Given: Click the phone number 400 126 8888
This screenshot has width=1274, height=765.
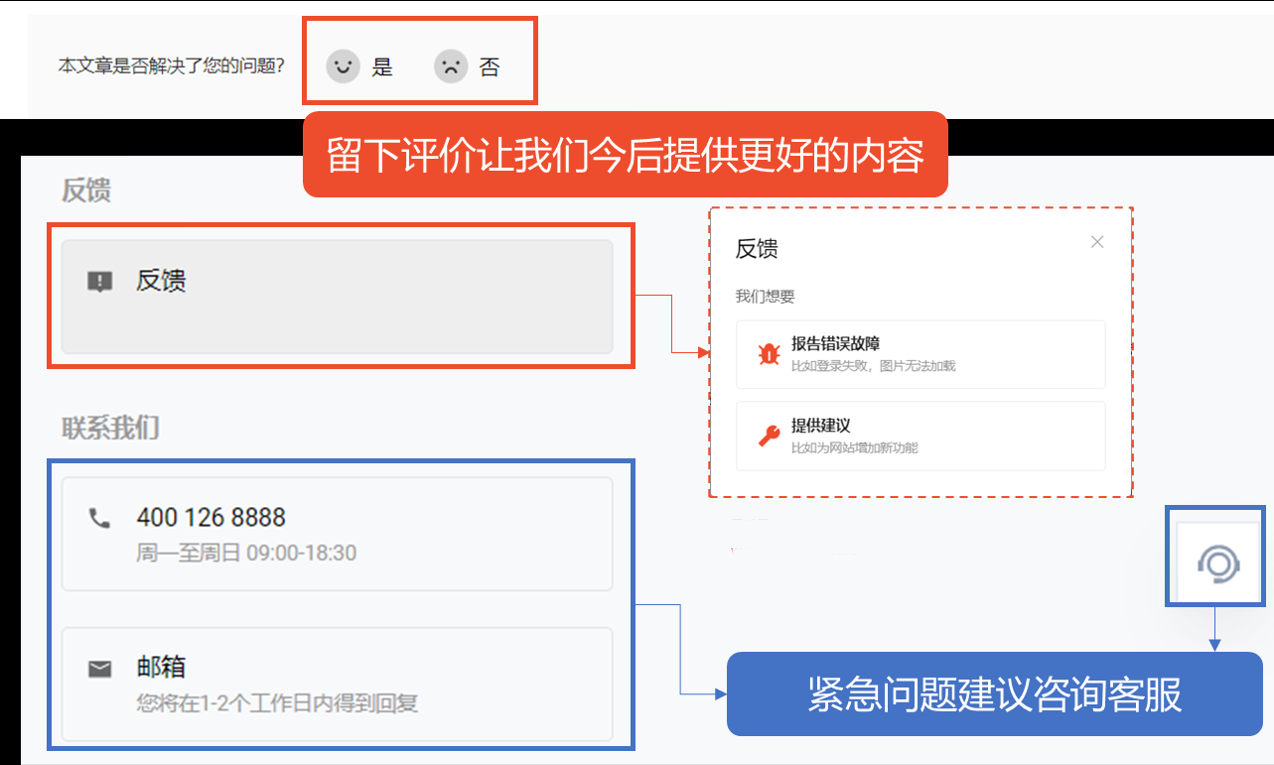Looking at the screenshot, I should click(x=211, y=518).
